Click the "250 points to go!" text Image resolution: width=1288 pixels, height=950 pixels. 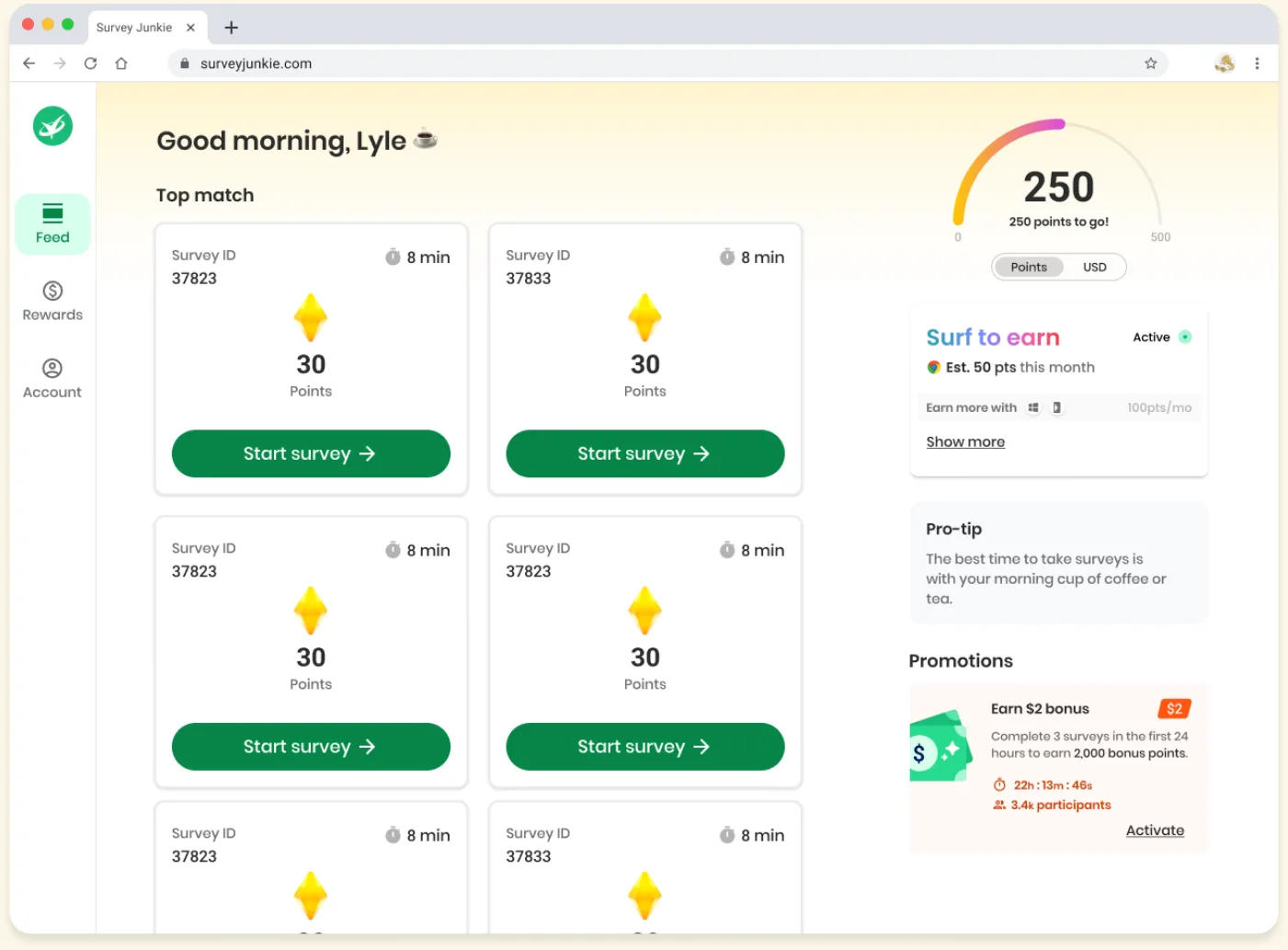tap(1058, 222)
